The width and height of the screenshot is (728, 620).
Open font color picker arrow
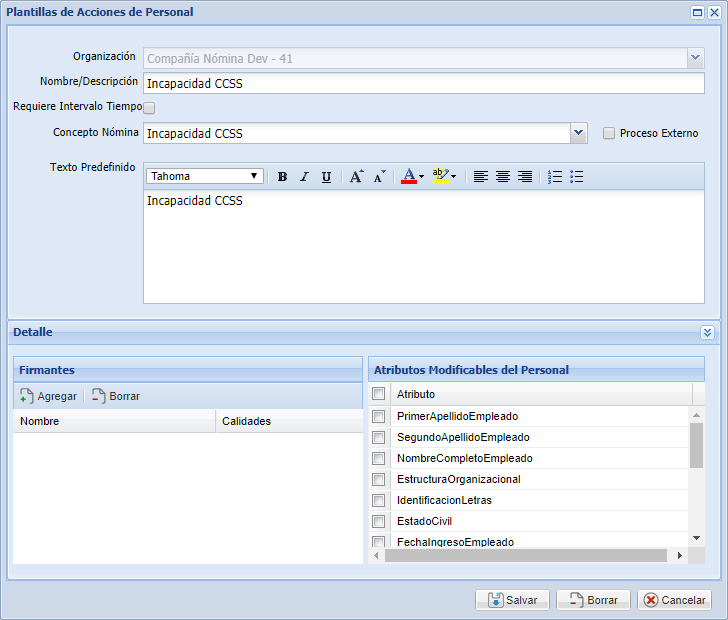[x=422, y=176]
